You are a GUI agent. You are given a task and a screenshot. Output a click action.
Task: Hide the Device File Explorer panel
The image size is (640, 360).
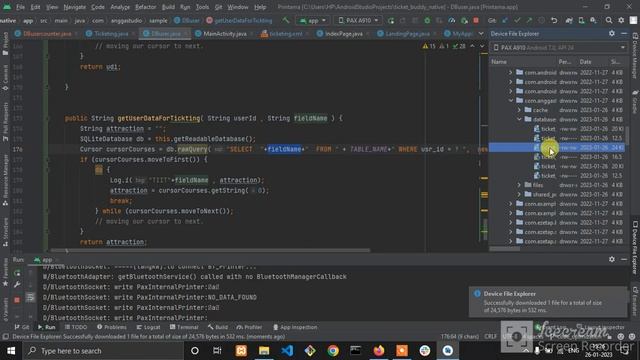[x=624, y=33]
